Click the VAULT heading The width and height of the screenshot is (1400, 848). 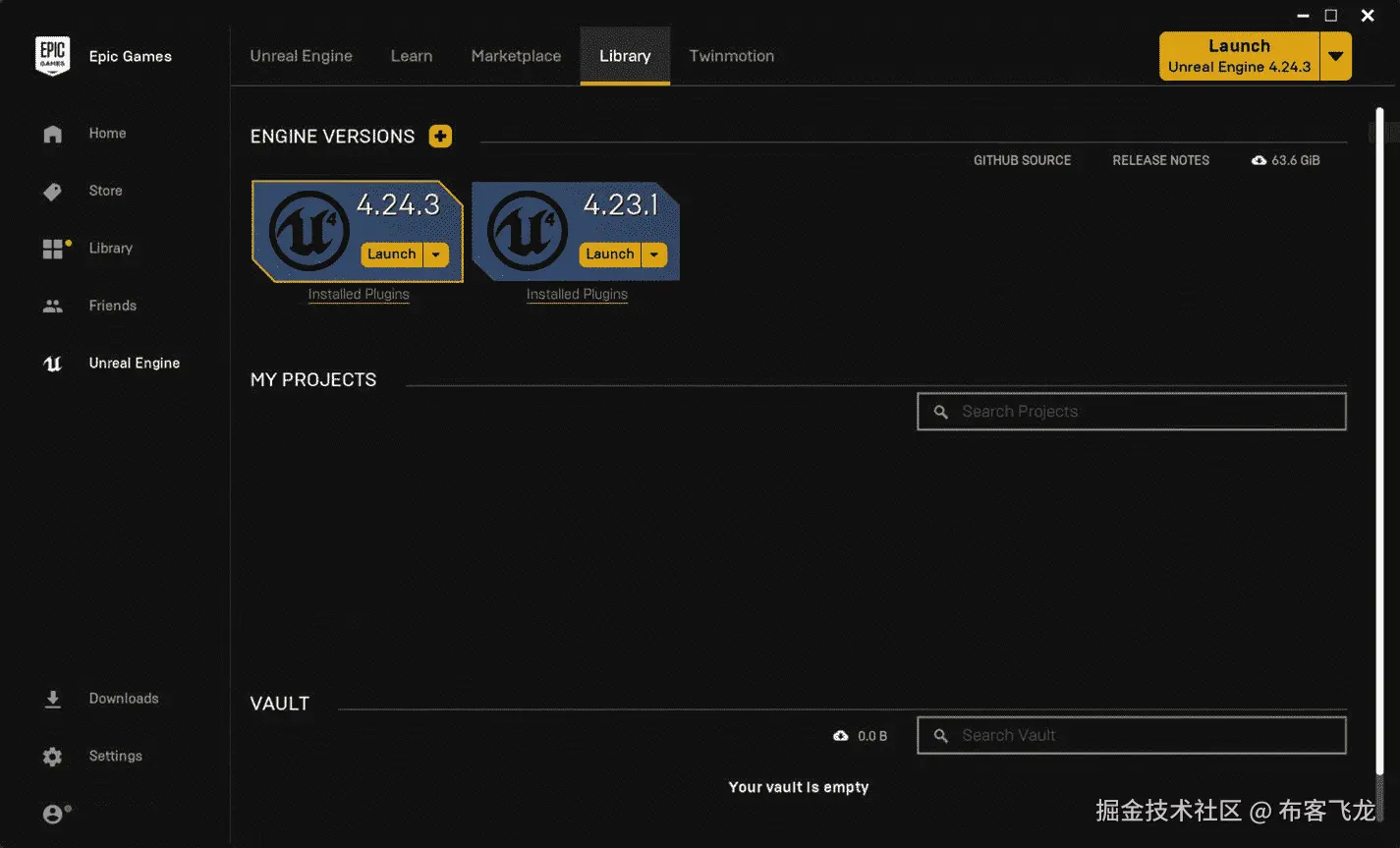[x=280, y=704]
